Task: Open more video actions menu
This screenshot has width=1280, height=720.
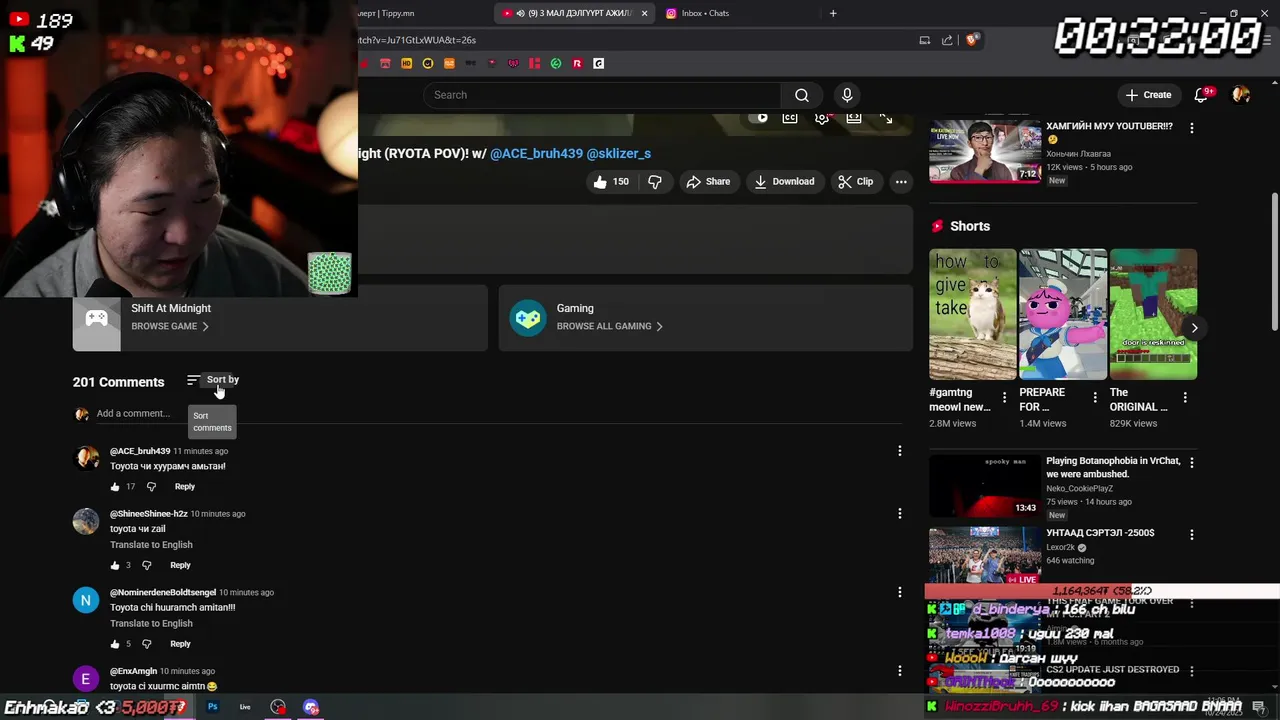Action: 901,182
